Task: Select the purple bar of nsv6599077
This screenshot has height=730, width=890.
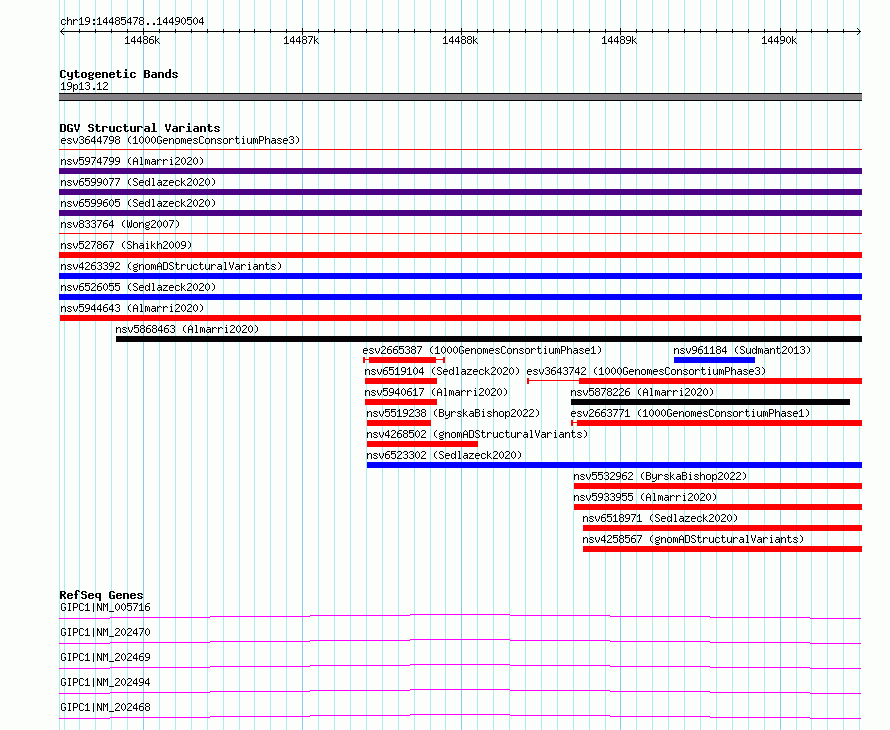Action: [460, 192]
